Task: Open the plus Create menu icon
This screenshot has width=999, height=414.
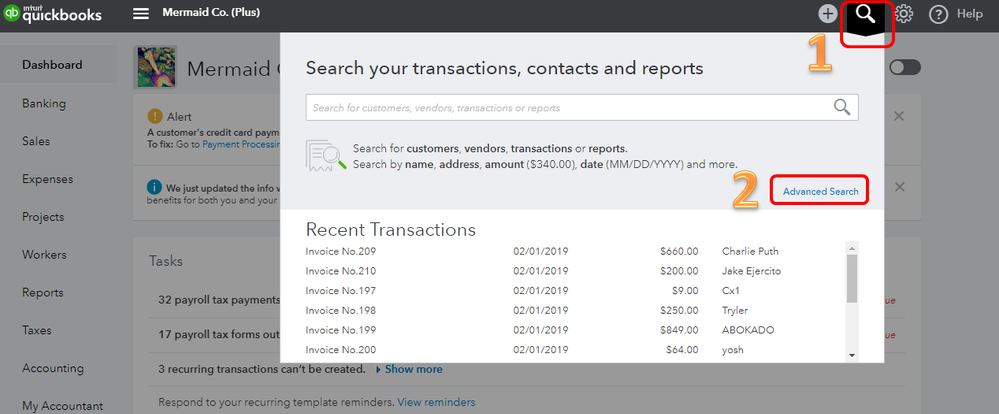Action: click(827, 14)
